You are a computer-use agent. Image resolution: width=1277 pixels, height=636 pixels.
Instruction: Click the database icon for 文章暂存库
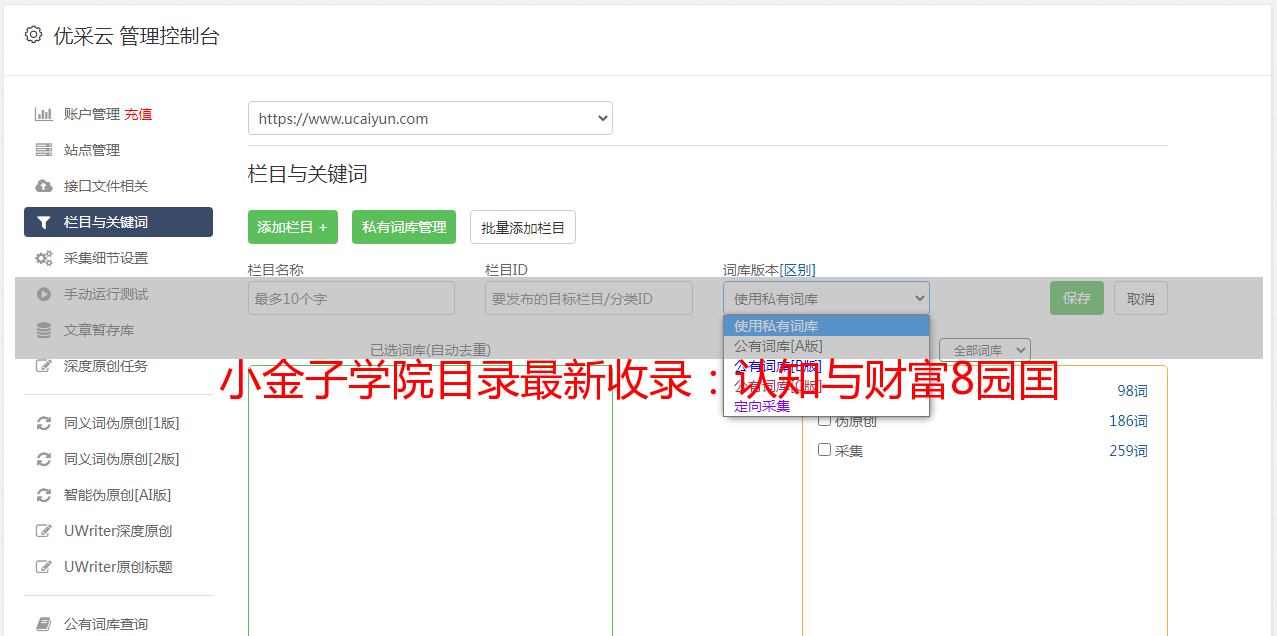pos(44,330)
